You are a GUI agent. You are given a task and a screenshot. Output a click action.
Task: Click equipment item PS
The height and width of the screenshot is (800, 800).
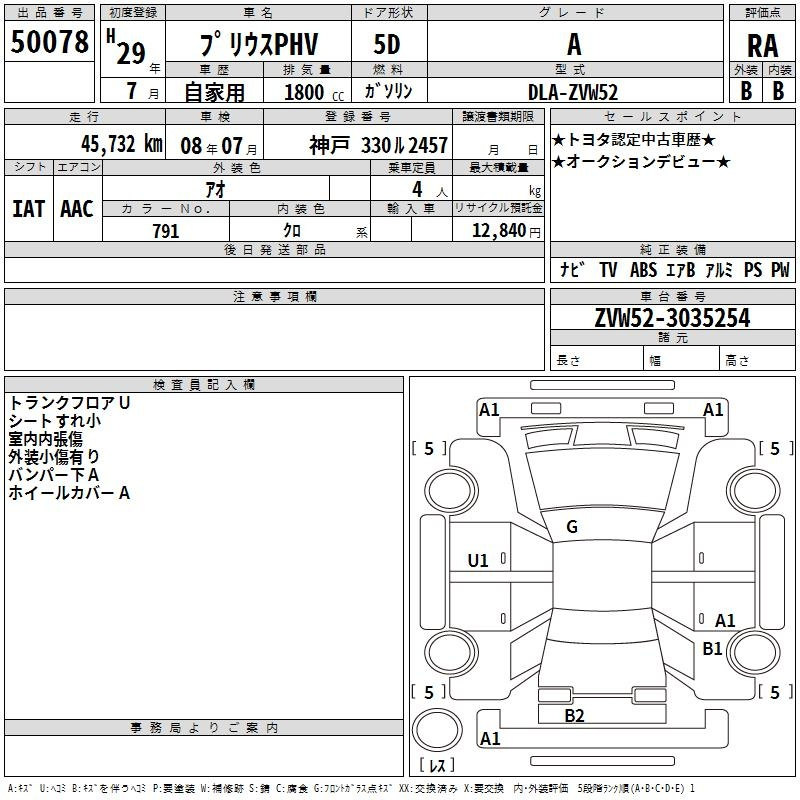pos(753,269)
